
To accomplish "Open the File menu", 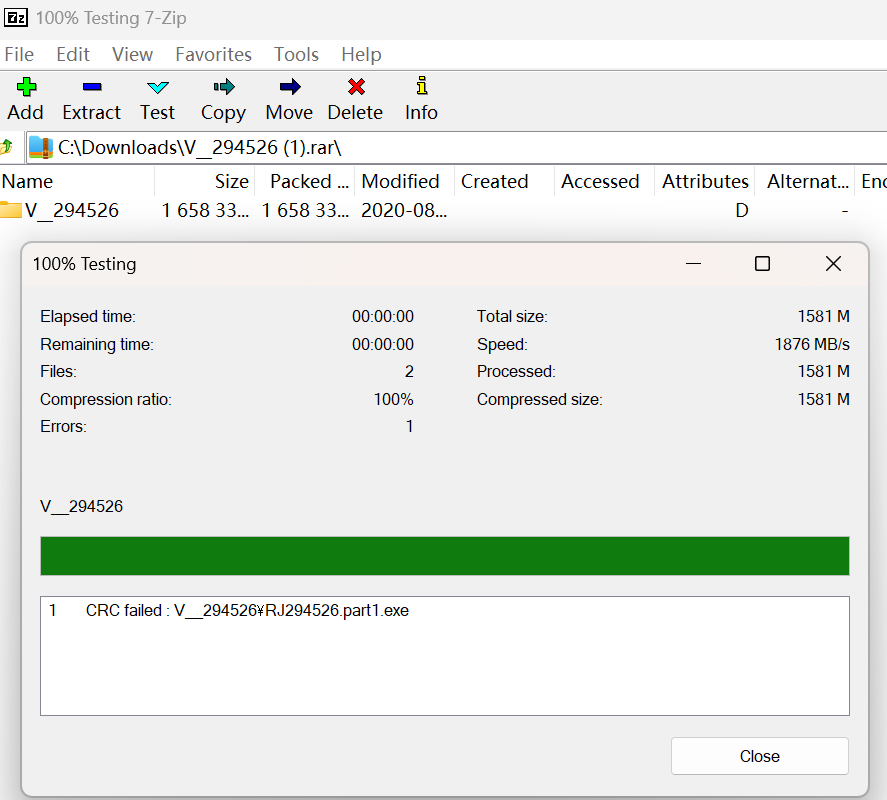I will click(x=19, y=54).
